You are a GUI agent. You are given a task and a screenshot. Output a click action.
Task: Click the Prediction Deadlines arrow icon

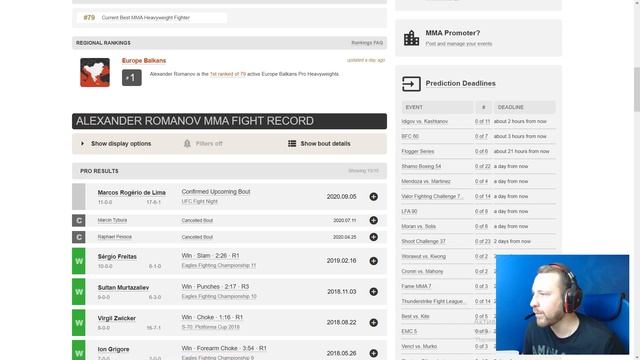click(411, 84)
